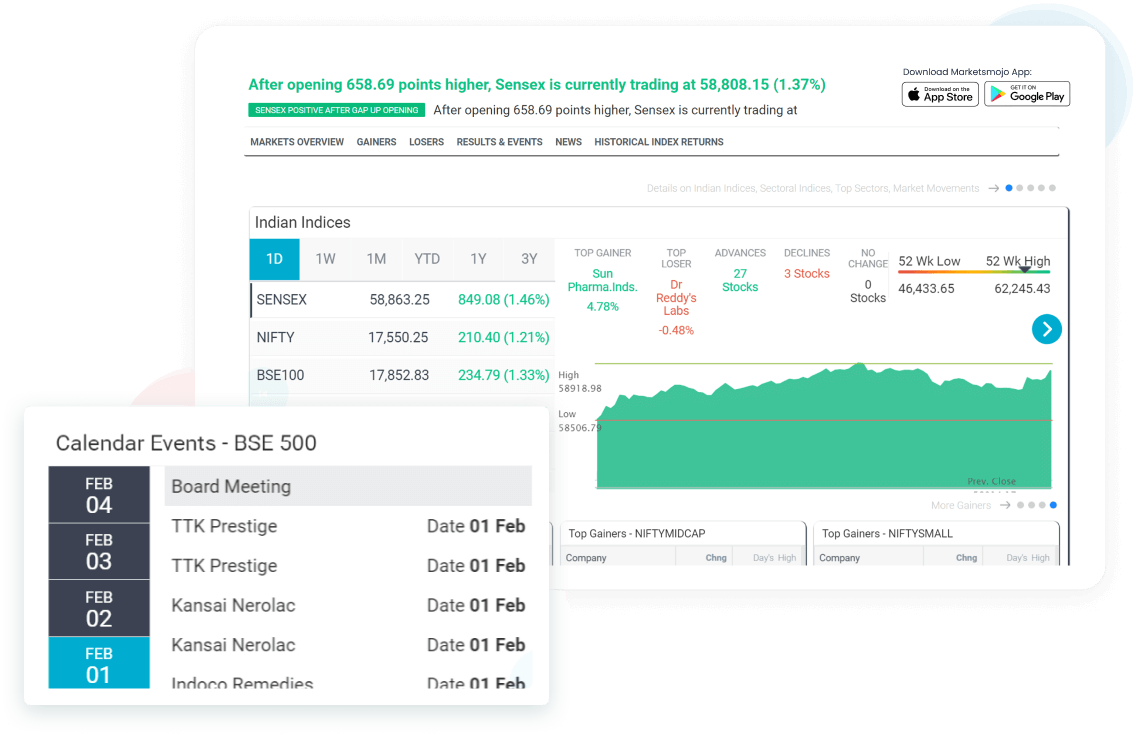1136x735 pixels.
Task: Click Sun Pharma.Inds. top gainer
Action: (602, 280)
